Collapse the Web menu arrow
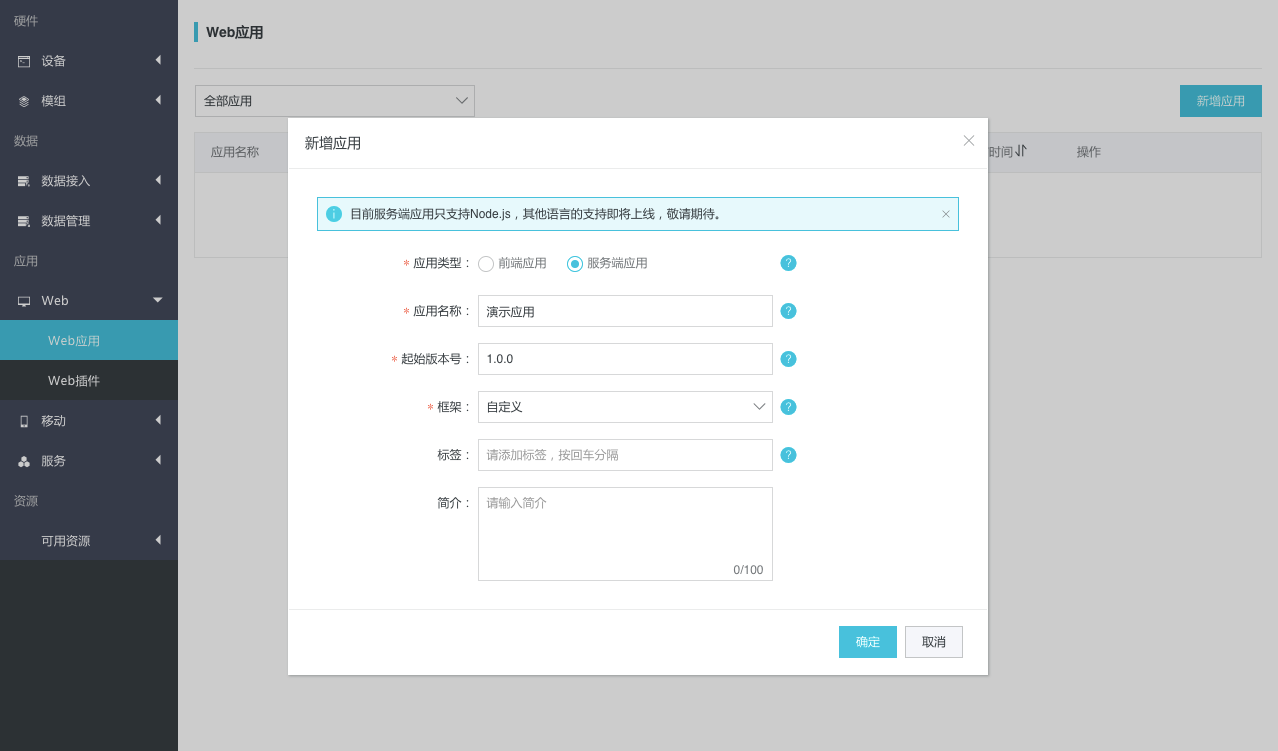1278x751 pixels. coord(158,300)
